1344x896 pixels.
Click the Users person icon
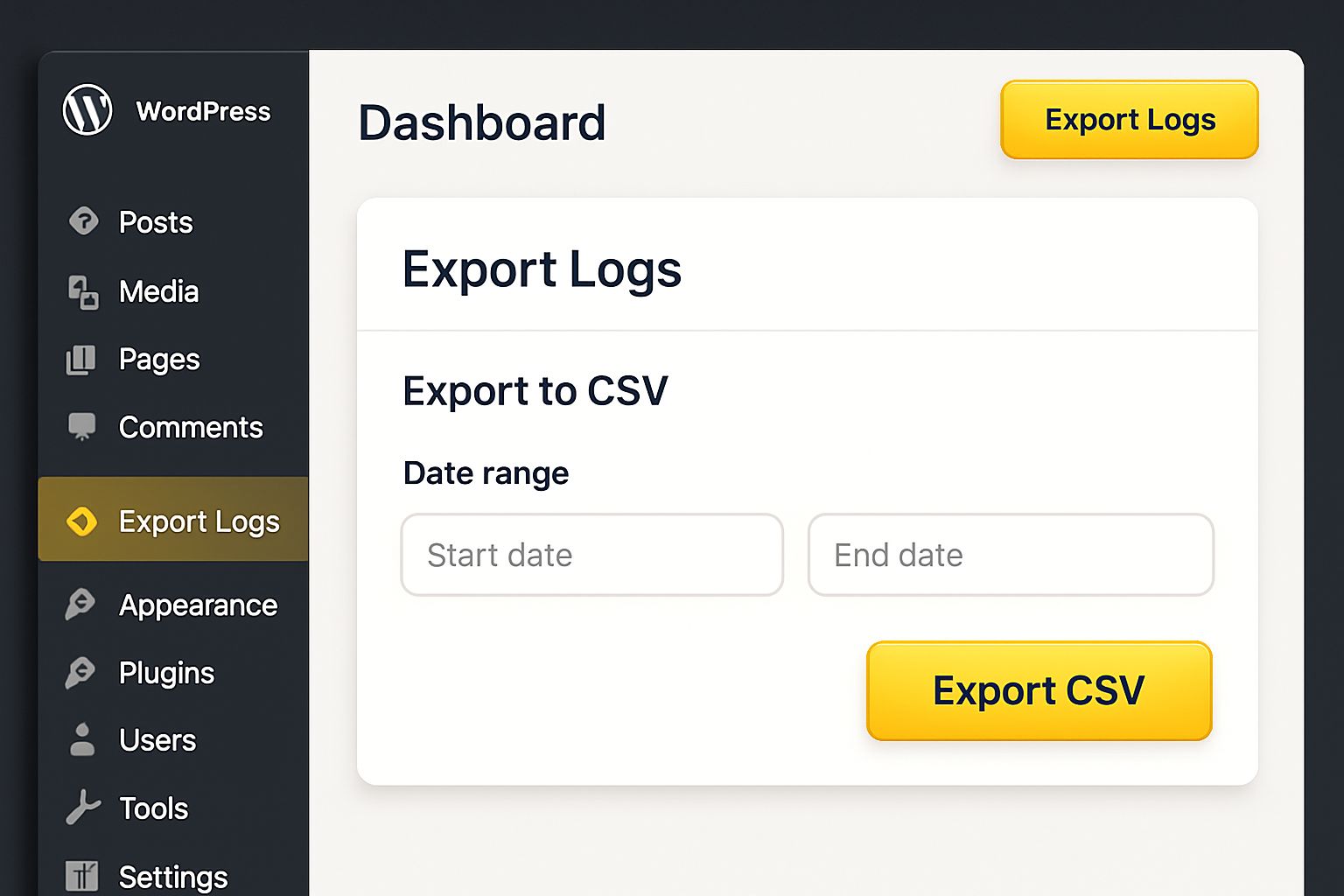[82, 740]
